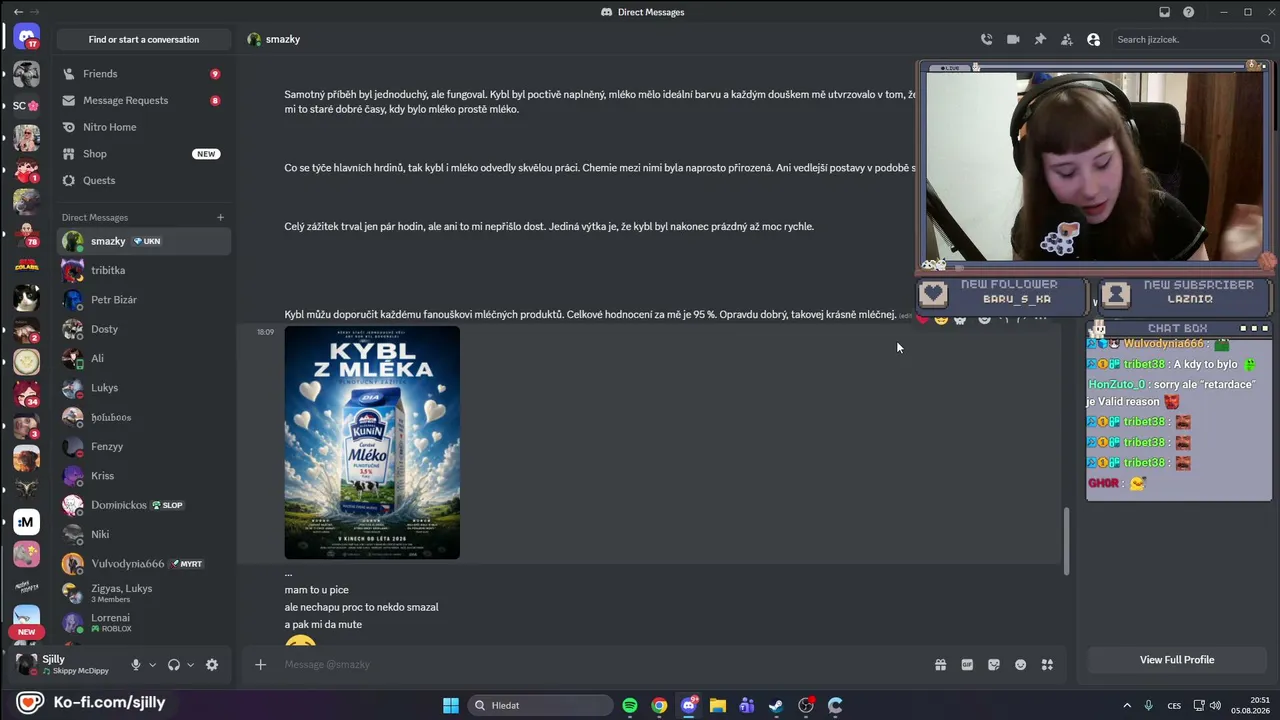This screenshot has height=720, width=1280.
Task: Click Find or start a conversation
Action: tap(143, 39)
